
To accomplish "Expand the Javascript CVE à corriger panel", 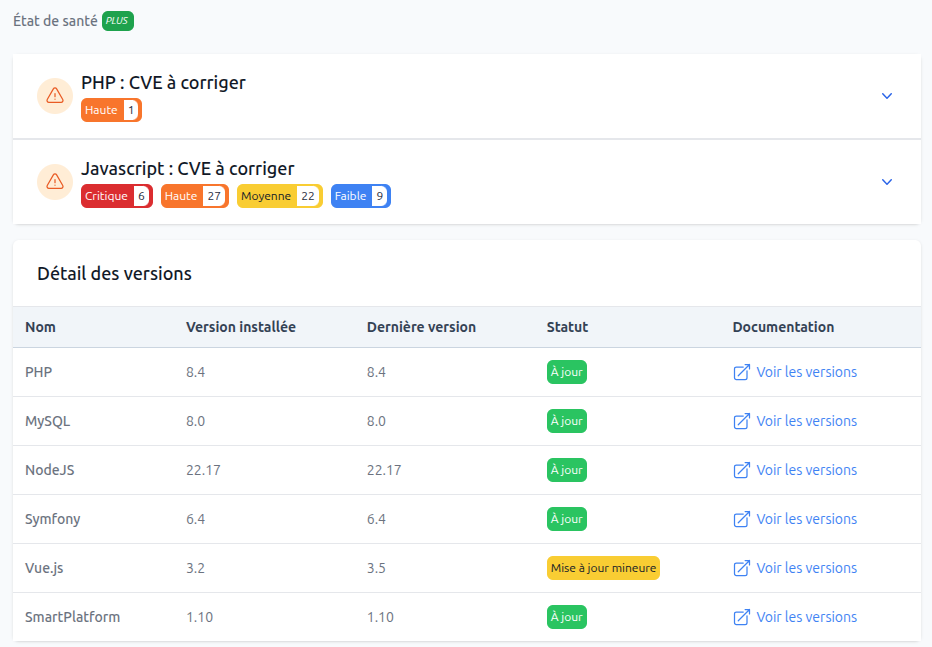I will tap(887, 181).
